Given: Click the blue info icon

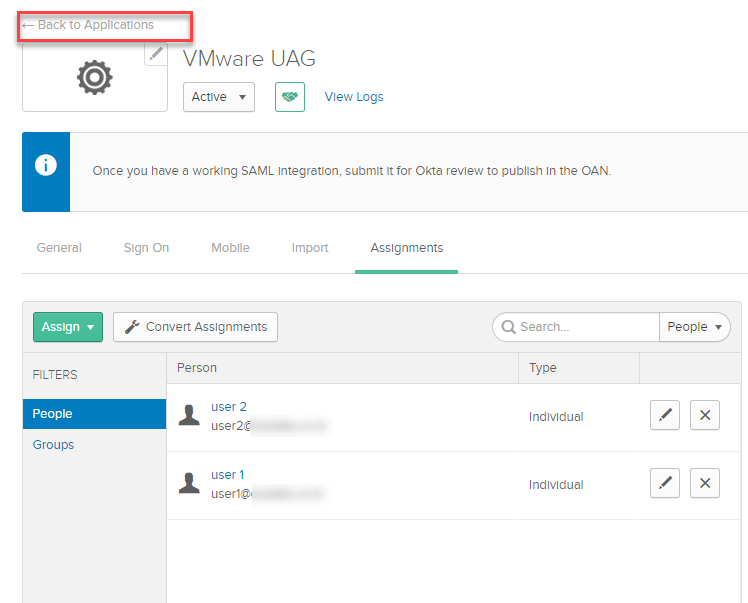Looking at the screenshot, I should pyautogui.click(x=46, y=165).
